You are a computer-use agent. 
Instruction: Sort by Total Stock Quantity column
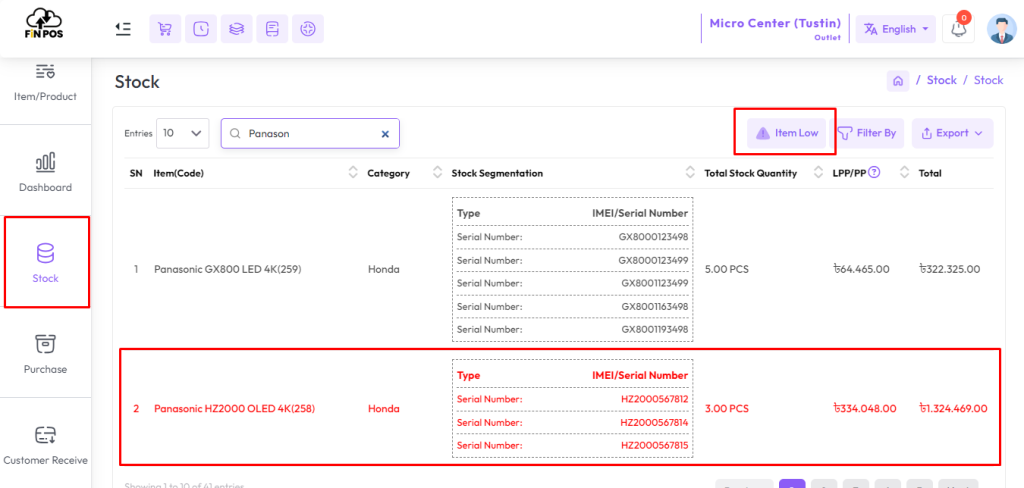point(818,173)
